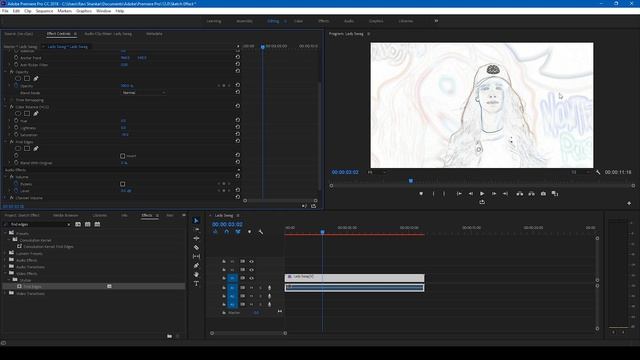Image resolution: width=640 pixels, height=360 pixels.
Task: Open the Comparison View button
Action: tap(555, 193)
